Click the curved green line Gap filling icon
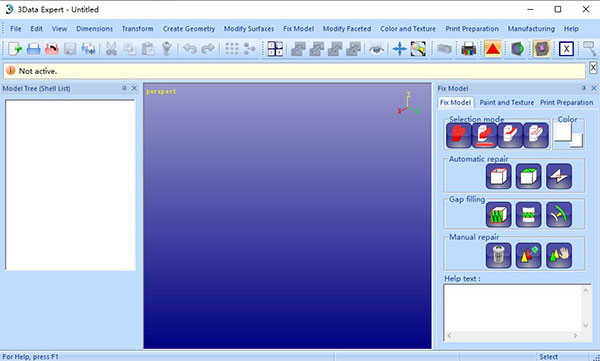 pos(559,214)
